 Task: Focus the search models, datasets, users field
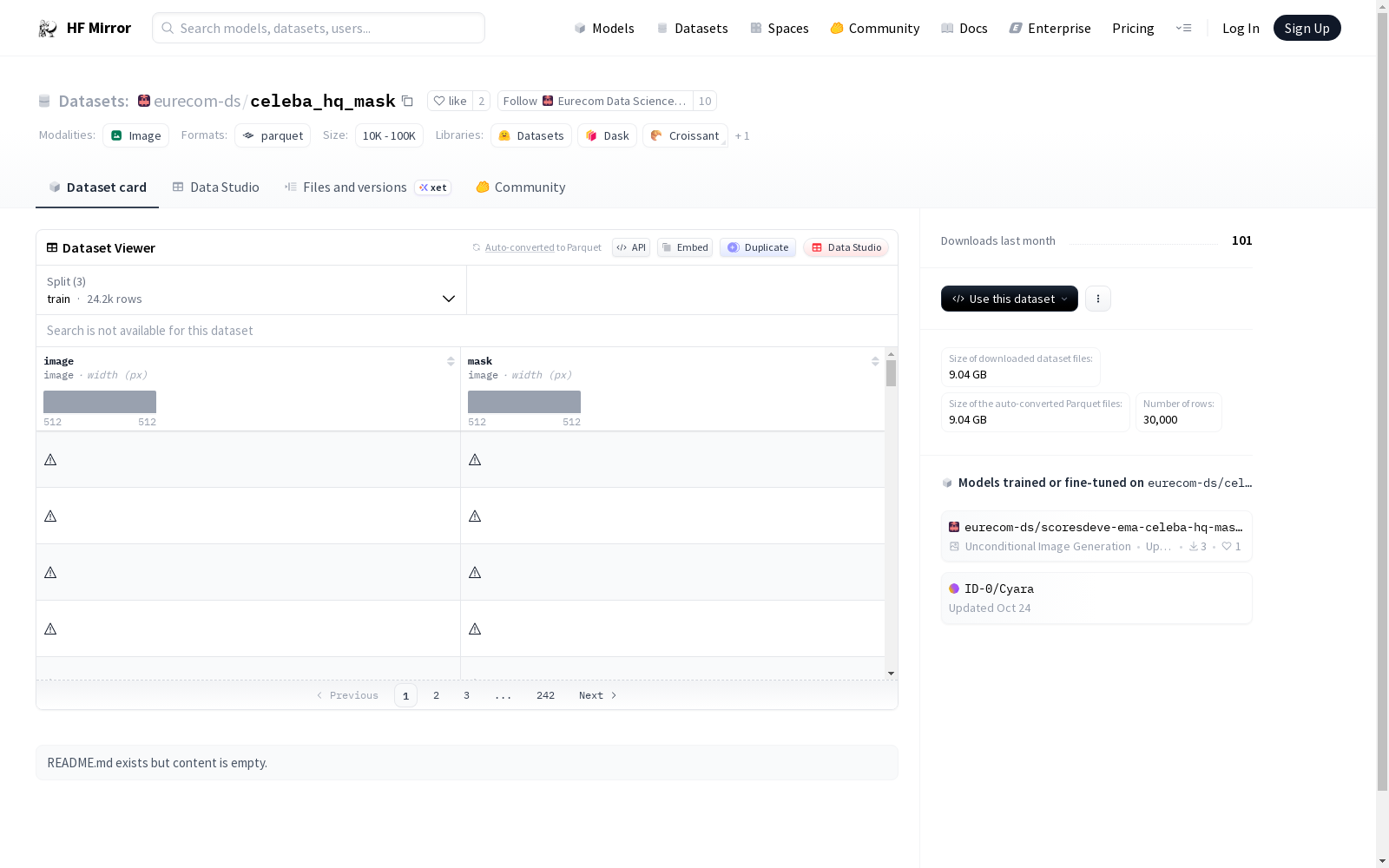coord(319,28)
